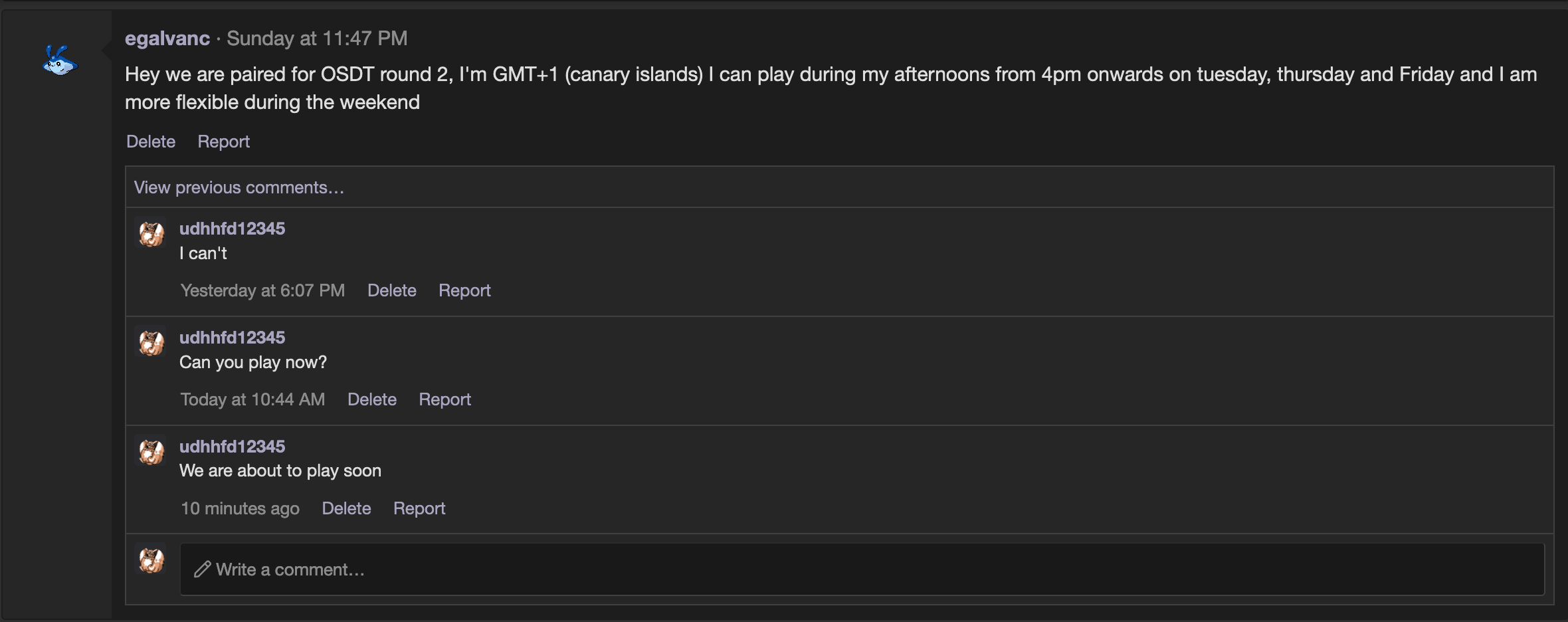The width and height of the screenshot is (1568, 622).
Task: Report the "Can you play now?" comment
Action: point(444,399)
